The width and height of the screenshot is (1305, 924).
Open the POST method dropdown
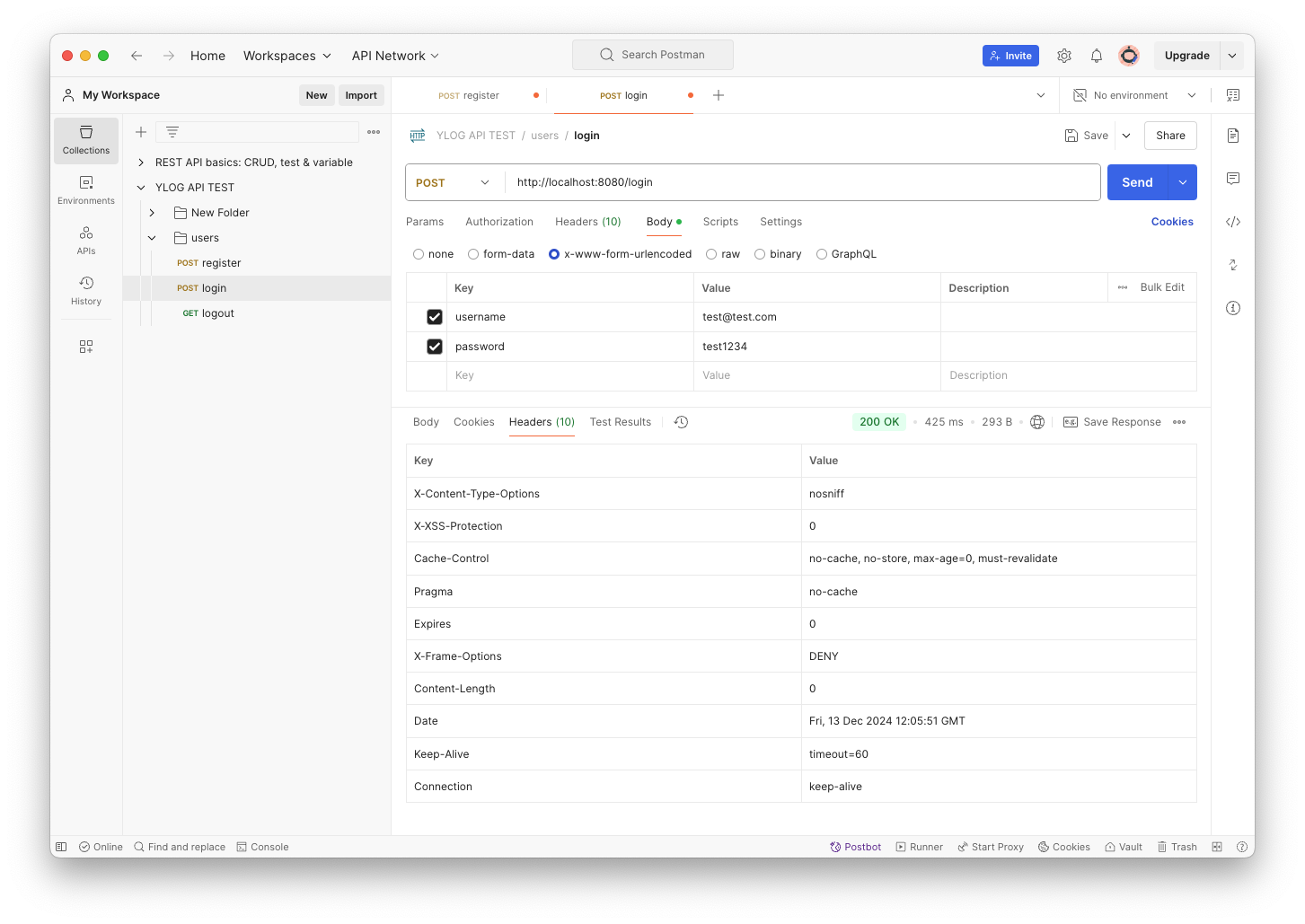[x=454, y=182]
